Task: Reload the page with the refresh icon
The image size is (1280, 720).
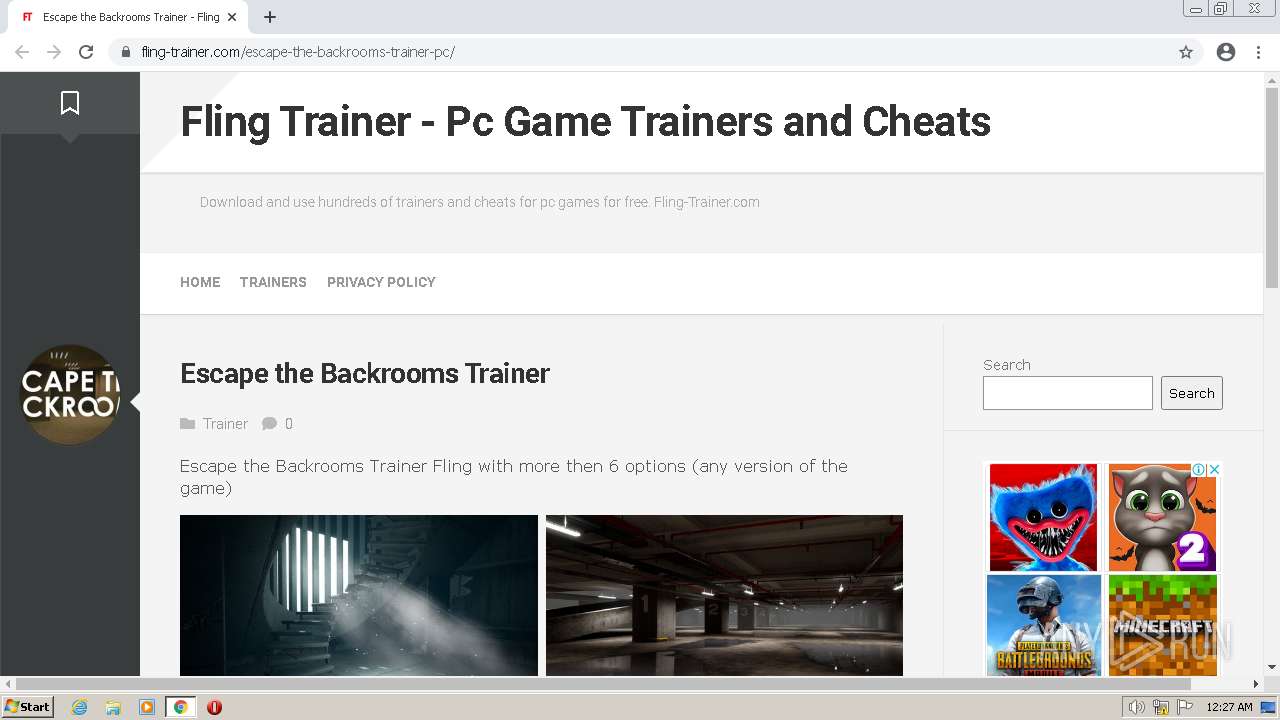Action: [86, 52]
